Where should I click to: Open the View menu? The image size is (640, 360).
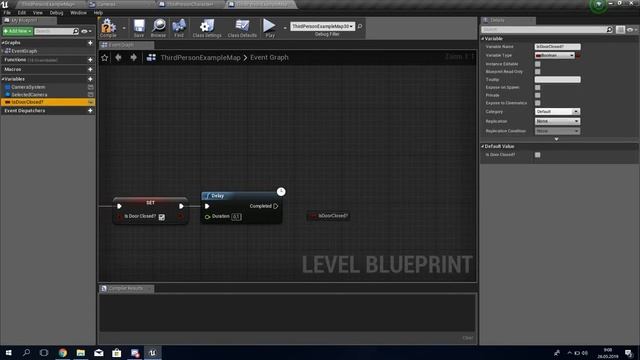(x=38, y=13)
